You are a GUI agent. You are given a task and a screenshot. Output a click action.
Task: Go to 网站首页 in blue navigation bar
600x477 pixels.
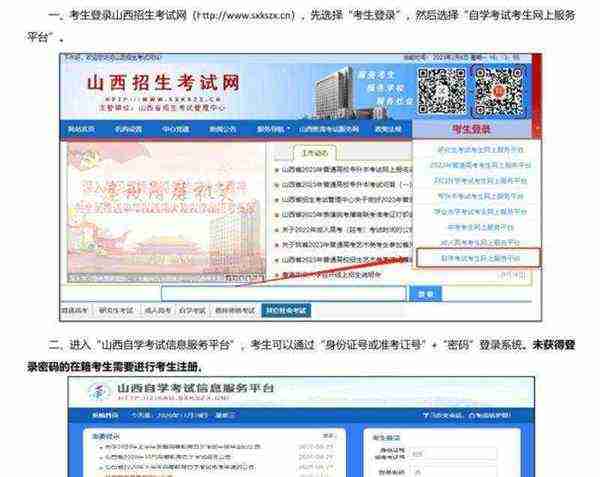pyautogui.click(x=81, y=129)
